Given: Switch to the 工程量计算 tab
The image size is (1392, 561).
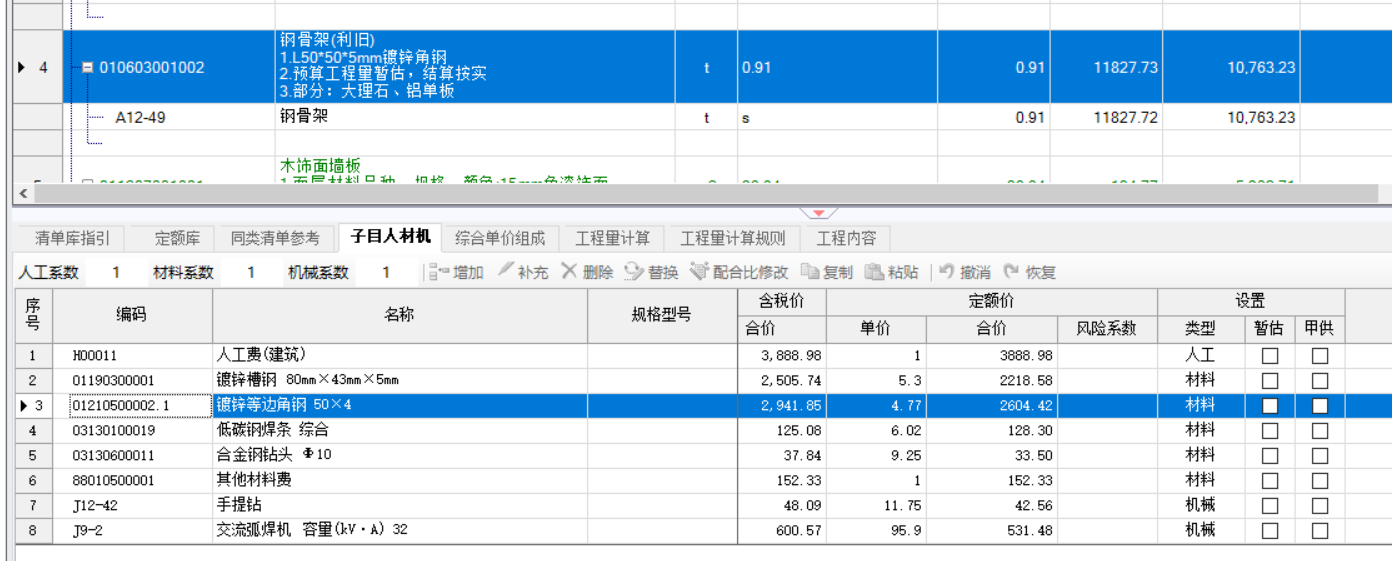Looking at the screenshot, I should 612,238.
